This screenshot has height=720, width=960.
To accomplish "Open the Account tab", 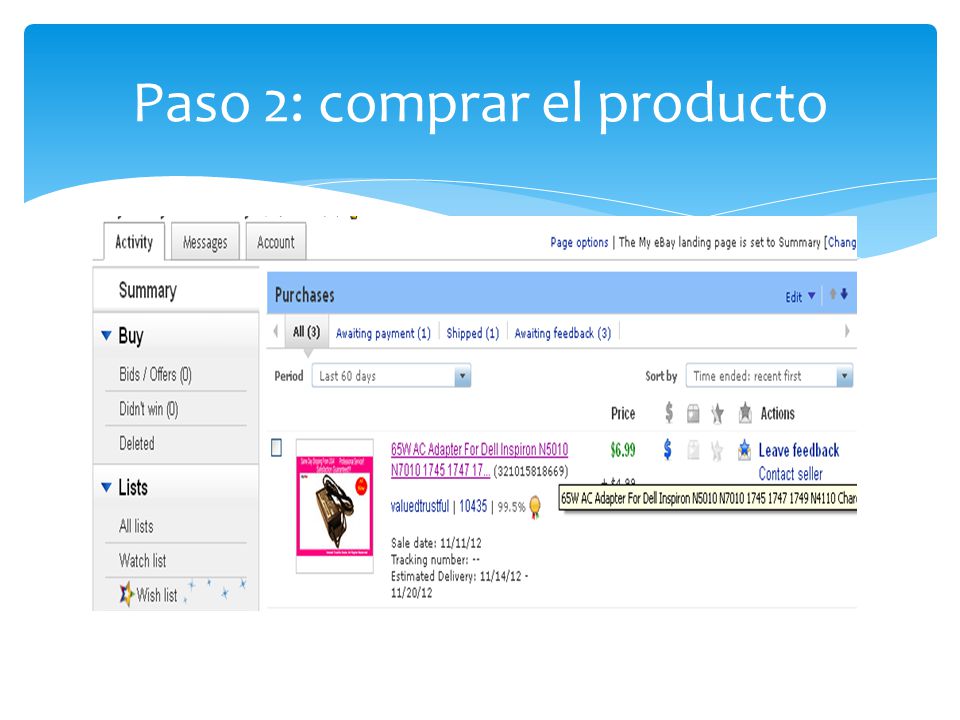I will [276, 242].
